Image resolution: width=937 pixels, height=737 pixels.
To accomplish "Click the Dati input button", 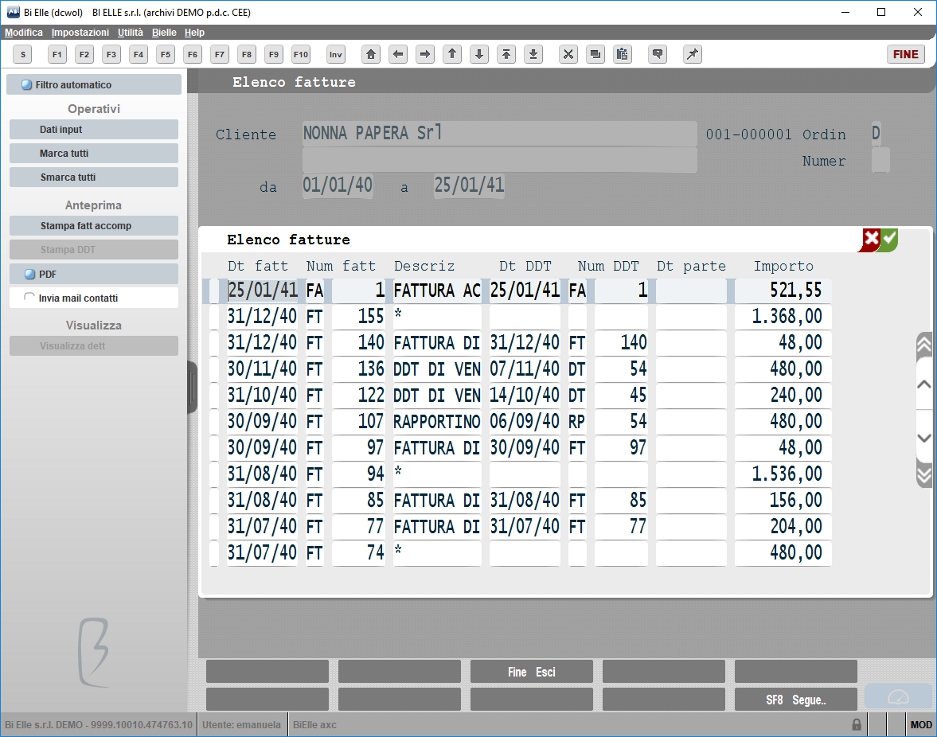I will point(94,130).
